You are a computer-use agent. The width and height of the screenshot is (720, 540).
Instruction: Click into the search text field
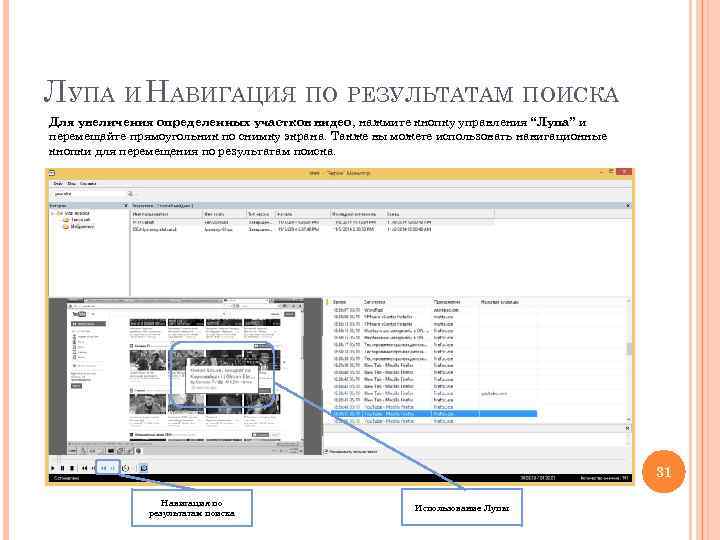[x=89, y=194]
